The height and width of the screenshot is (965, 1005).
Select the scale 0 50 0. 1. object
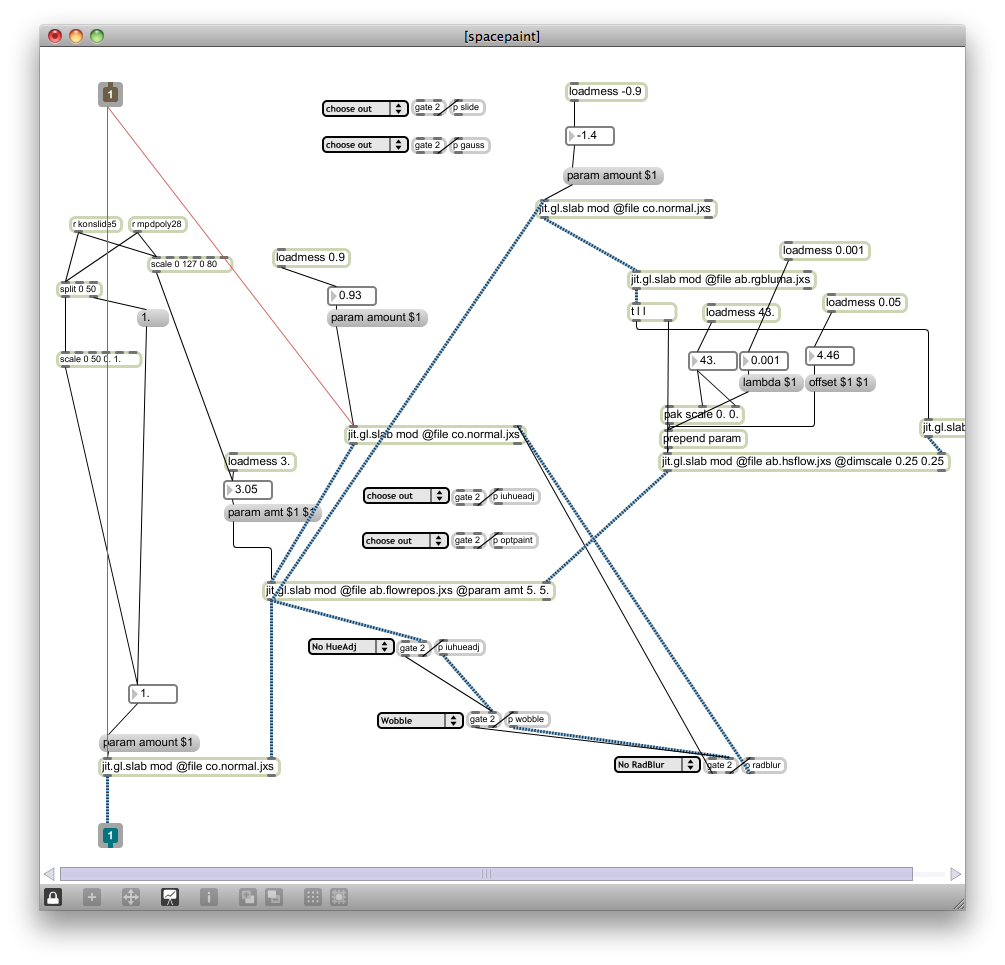click(99, 359)
